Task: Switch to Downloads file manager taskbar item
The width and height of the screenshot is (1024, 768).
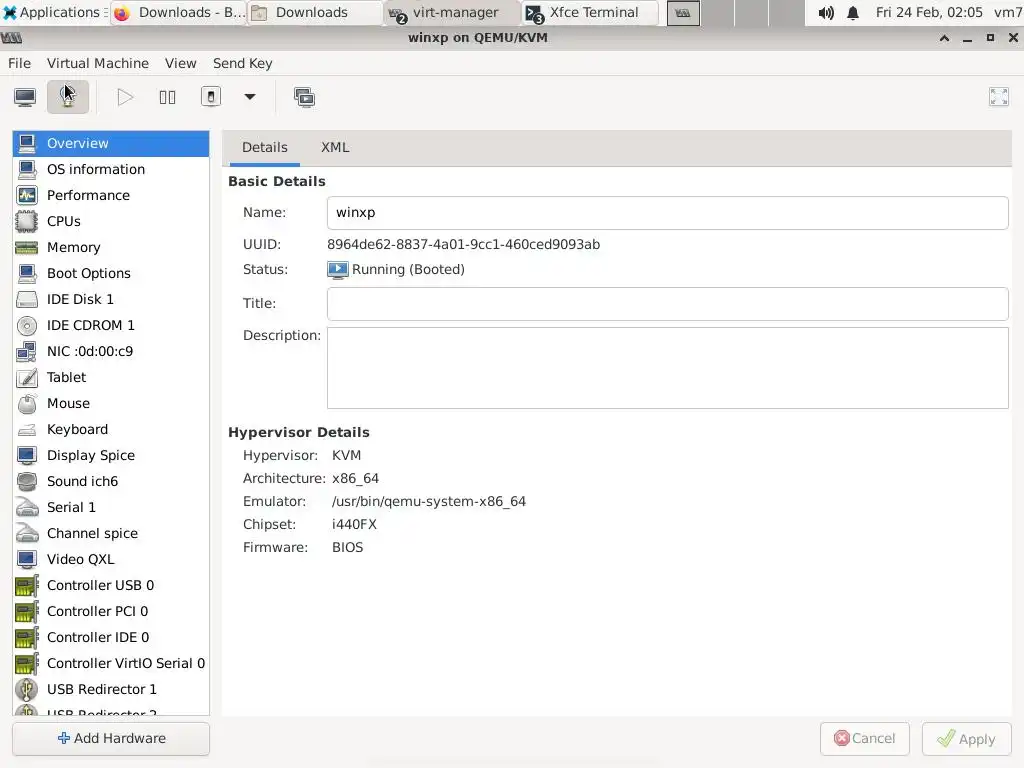Action: click(315, 12)
